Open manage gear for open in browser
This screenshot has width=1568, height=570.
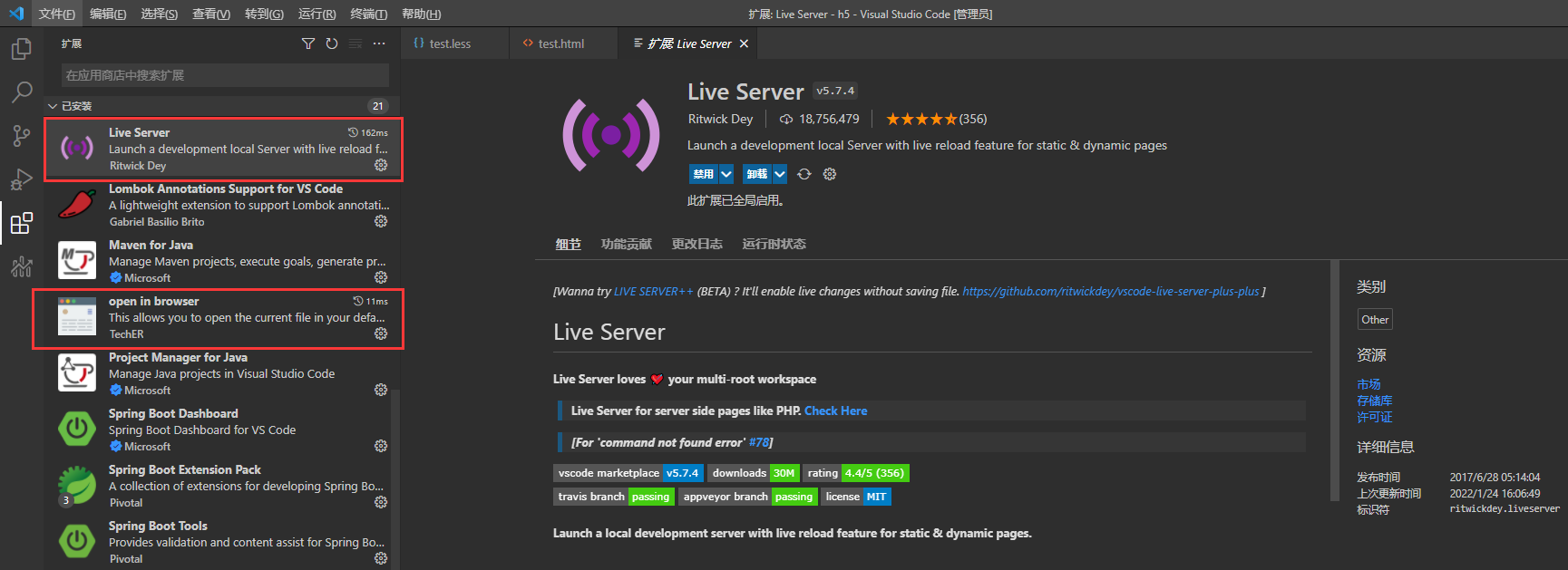381,333
